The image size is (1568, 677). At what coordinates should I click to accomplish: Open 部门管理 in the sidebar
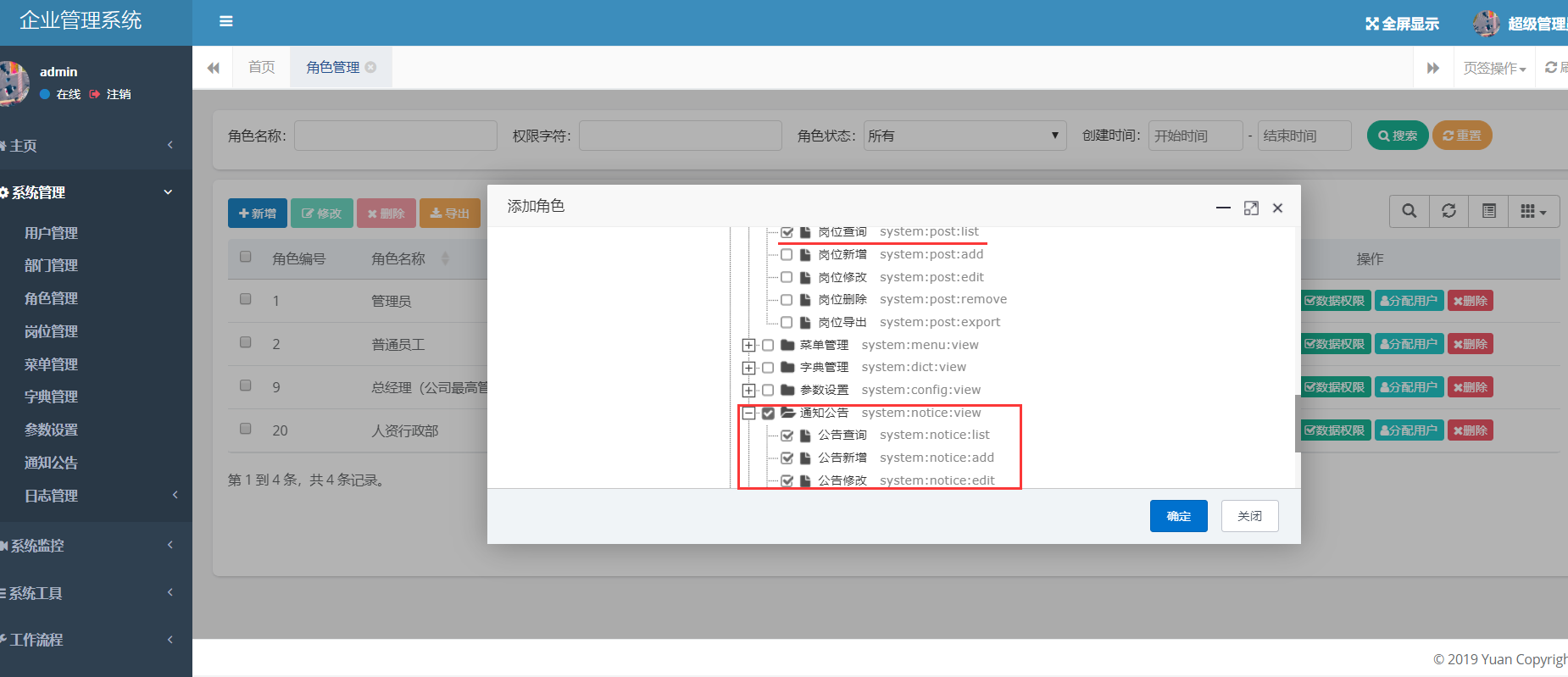51,265
